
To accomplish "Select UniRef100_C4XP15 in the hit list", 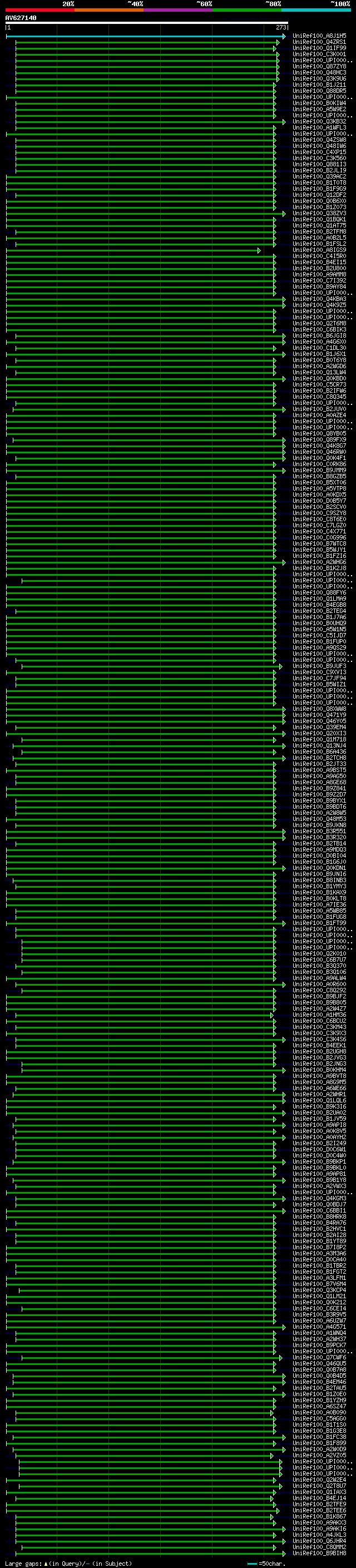I will coord(319,152).
